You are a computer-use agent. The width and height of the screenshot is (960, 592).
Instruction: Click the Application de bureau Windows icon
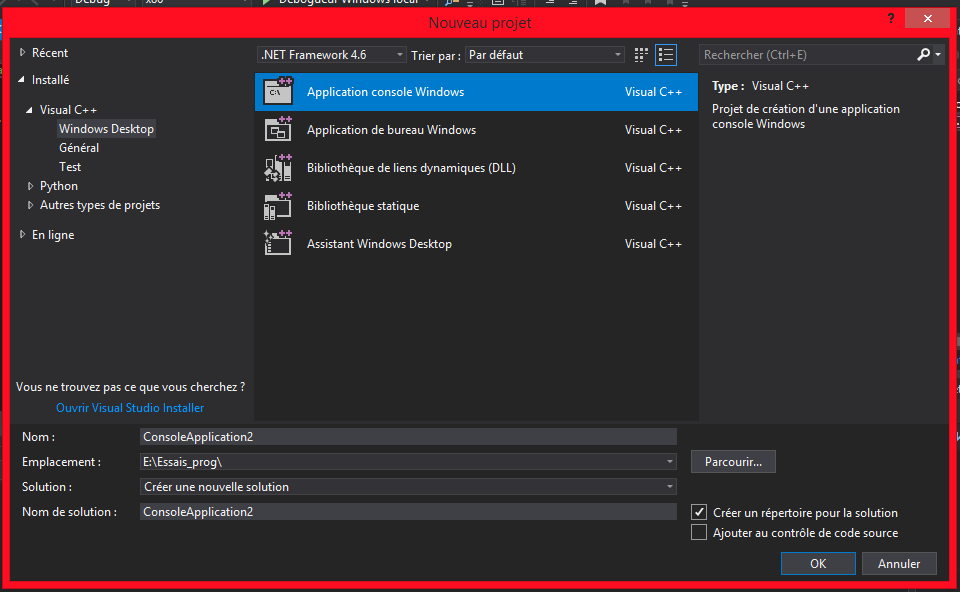[x=278, y=130]
